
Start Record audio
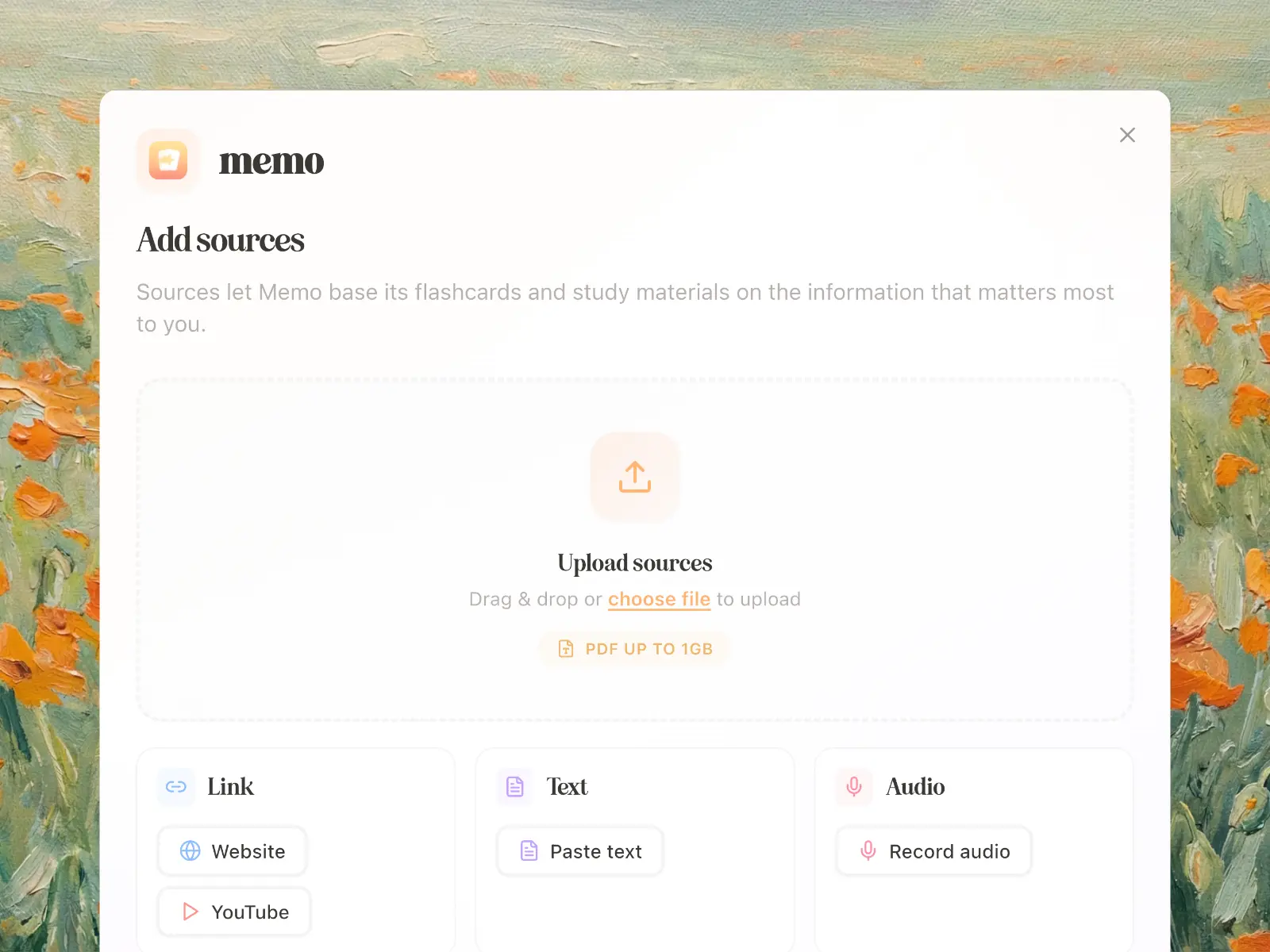[x=933, y=851]
